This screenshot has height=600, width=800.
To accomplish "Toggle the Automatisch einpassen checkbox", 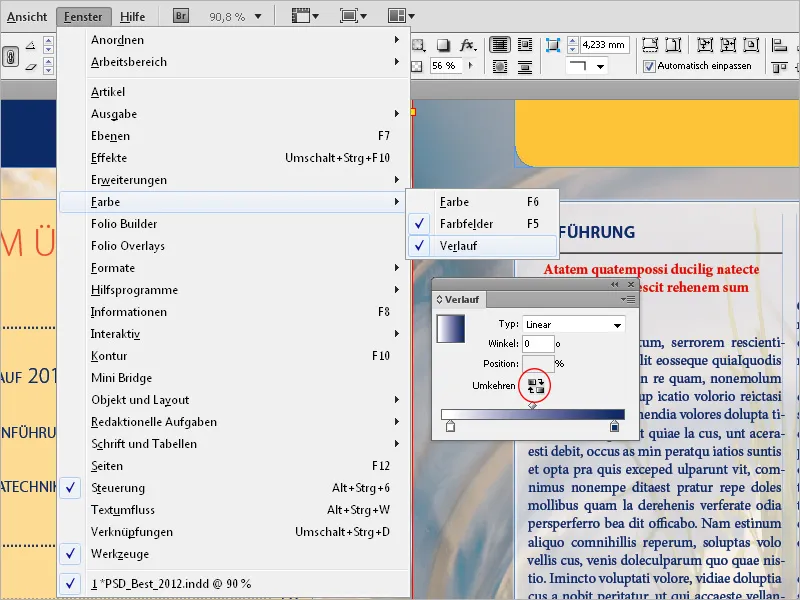I will coord(648,67).
